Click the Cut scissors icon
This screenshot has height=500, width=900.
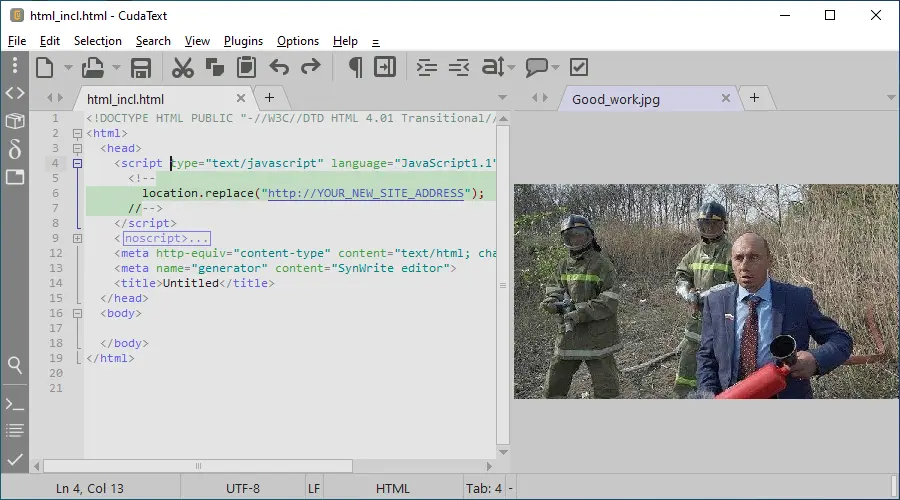point(182,67)
